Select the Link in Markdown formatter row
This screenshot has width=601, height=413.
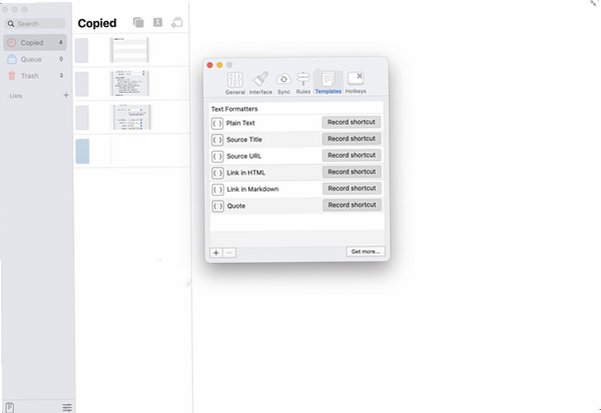pyautogui.click(x=297, y=189)
